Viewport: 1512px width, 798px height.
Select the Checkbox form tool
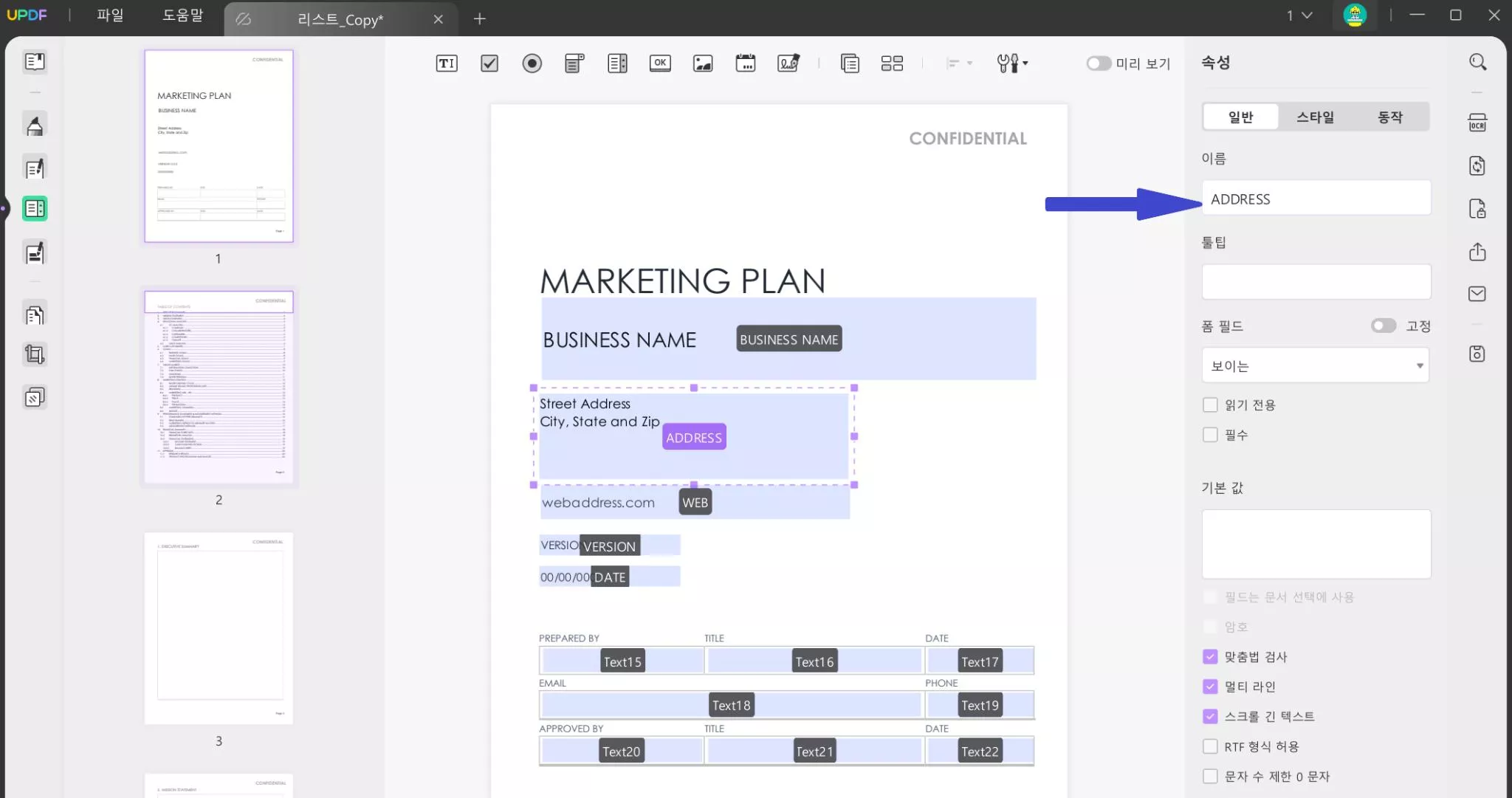point(489,63)
